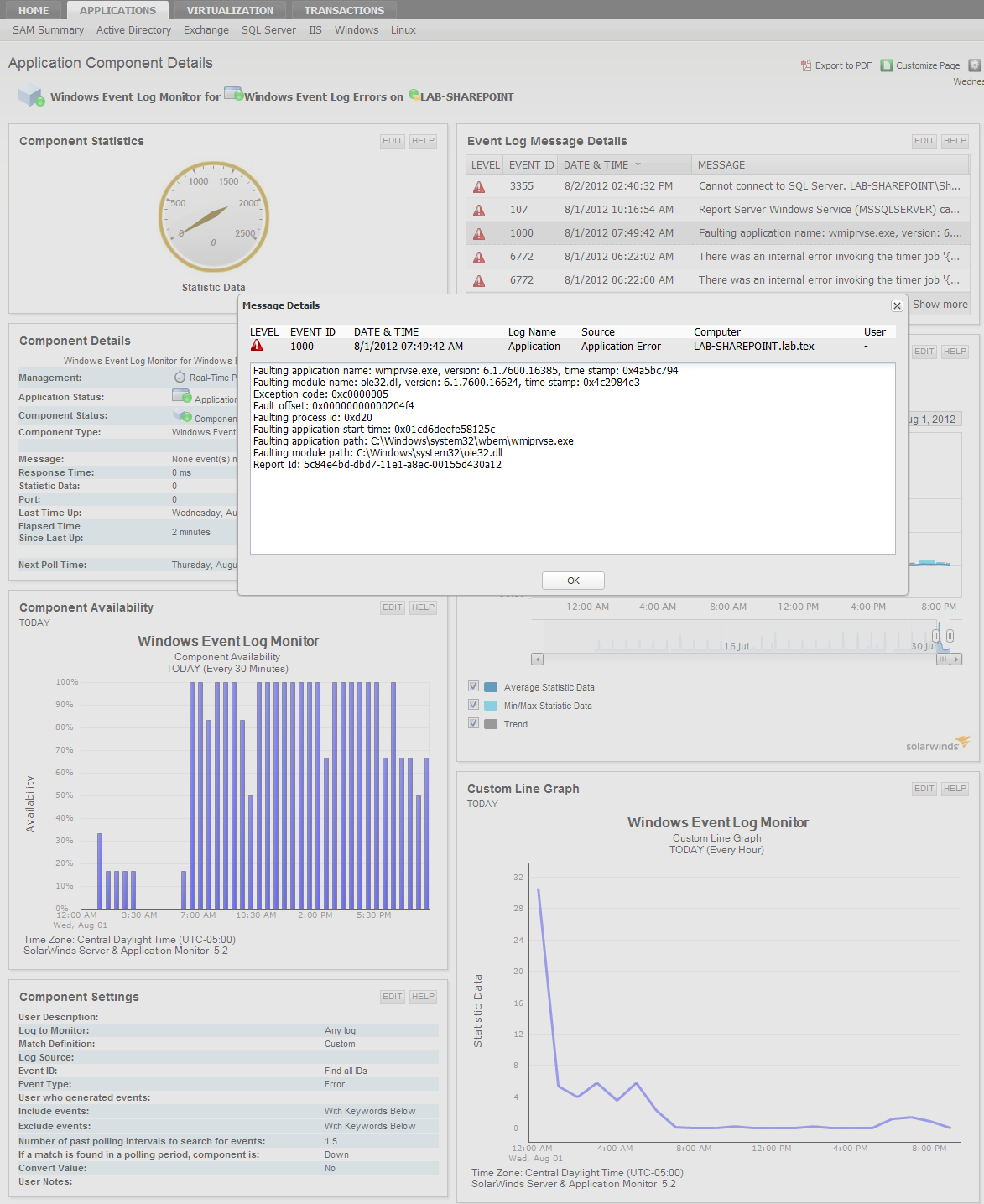Click the error icon beside event 3355
Screen dimensions: 984x1204
479,186
